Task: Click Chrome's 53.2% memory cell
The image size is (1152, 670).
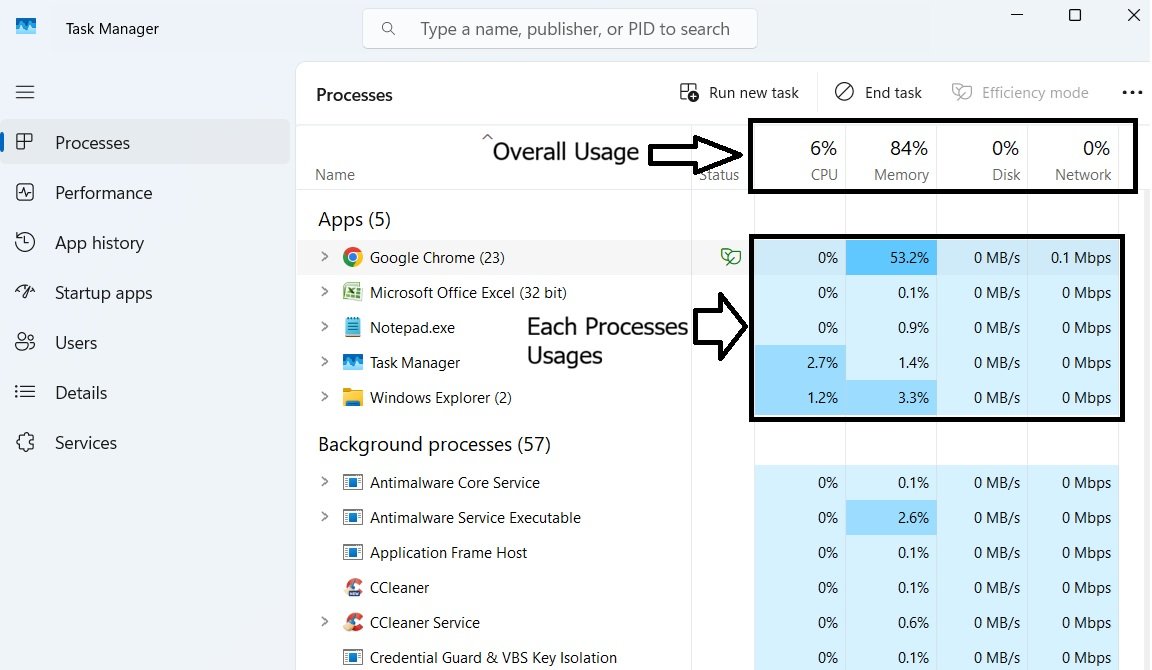Action: pos(891,258)
